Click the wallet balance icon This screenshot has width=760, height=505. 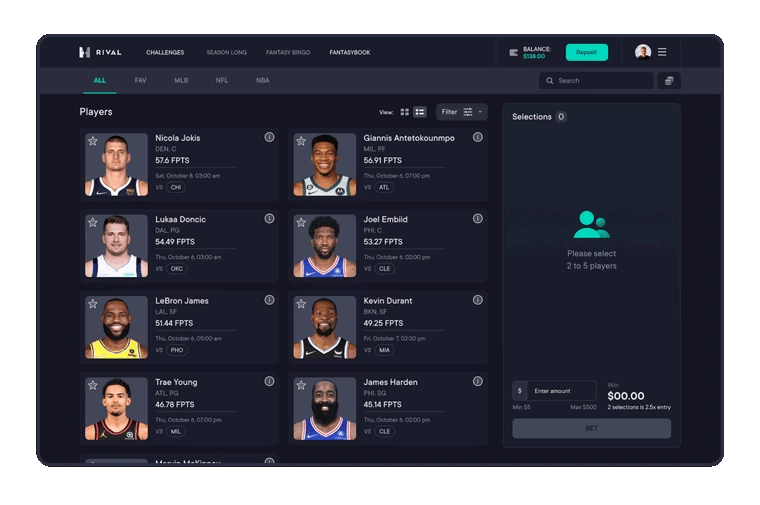click(x=514, y=52)
